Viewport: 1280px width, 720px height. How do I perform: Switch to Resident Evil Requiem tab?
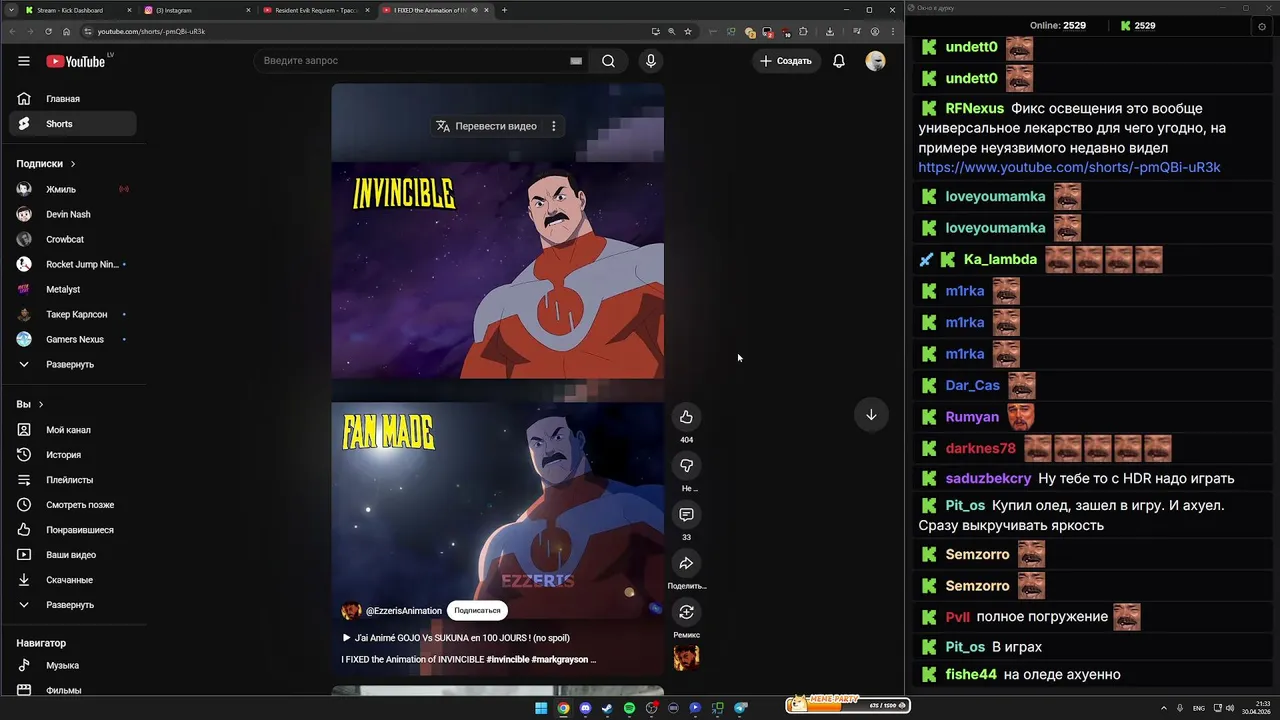tap(315, 10)
